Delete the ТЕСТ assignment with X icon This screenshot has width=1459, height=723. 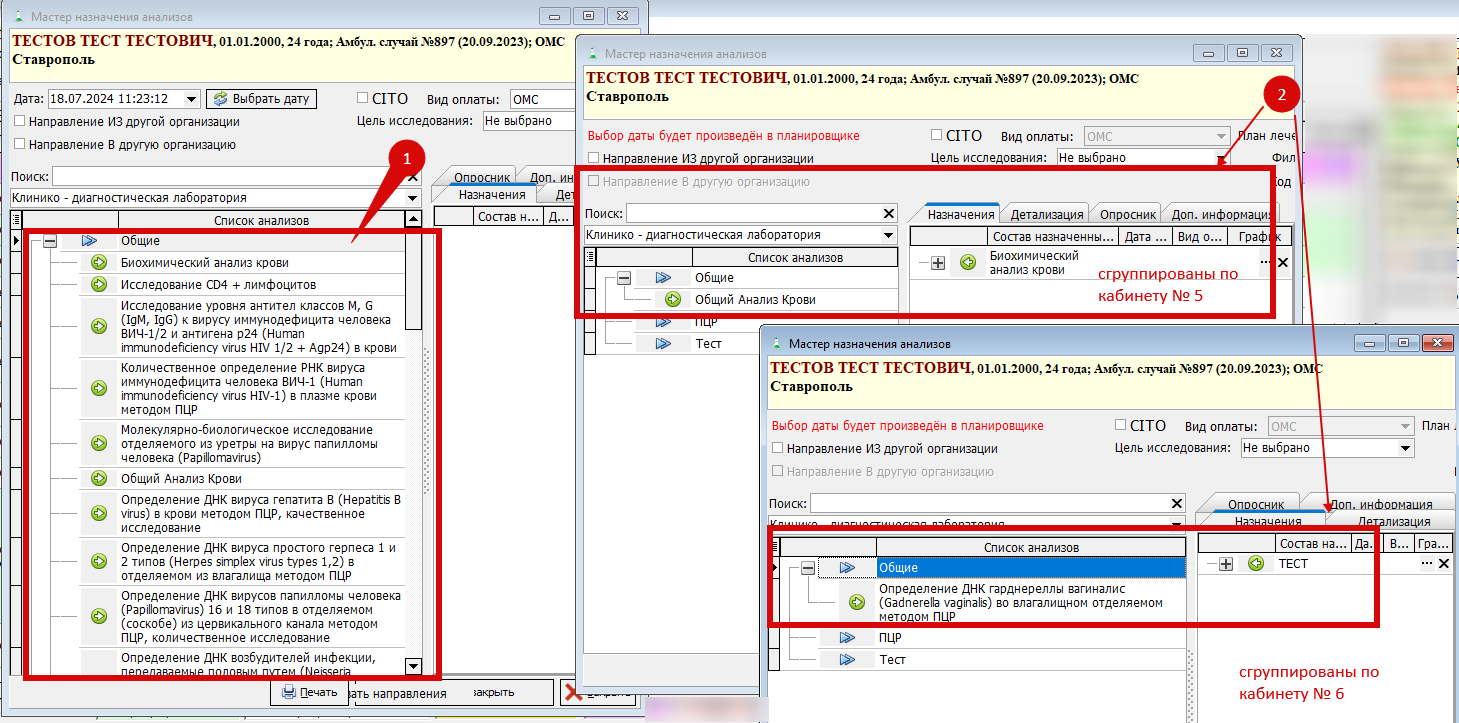[1443, 564]
